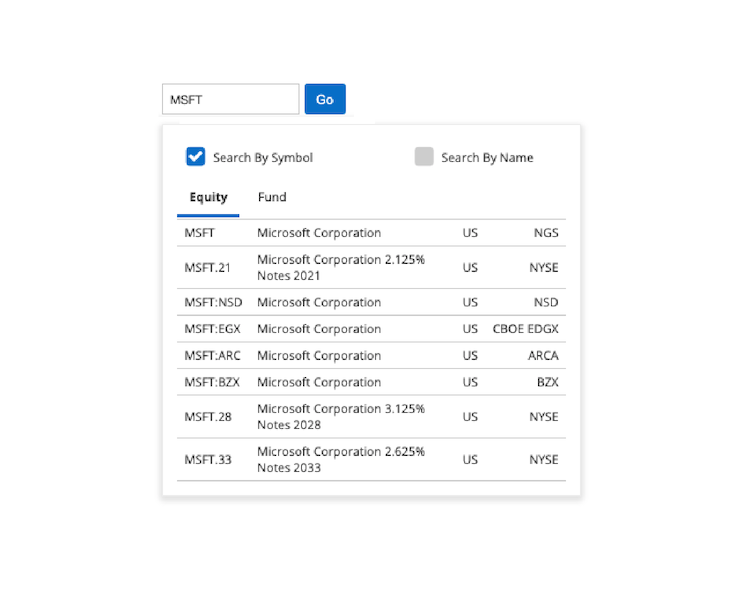Screen dimensions: 750x597
Task: Choose the MSFT:EGX symbol
Action: coord(213,329)
